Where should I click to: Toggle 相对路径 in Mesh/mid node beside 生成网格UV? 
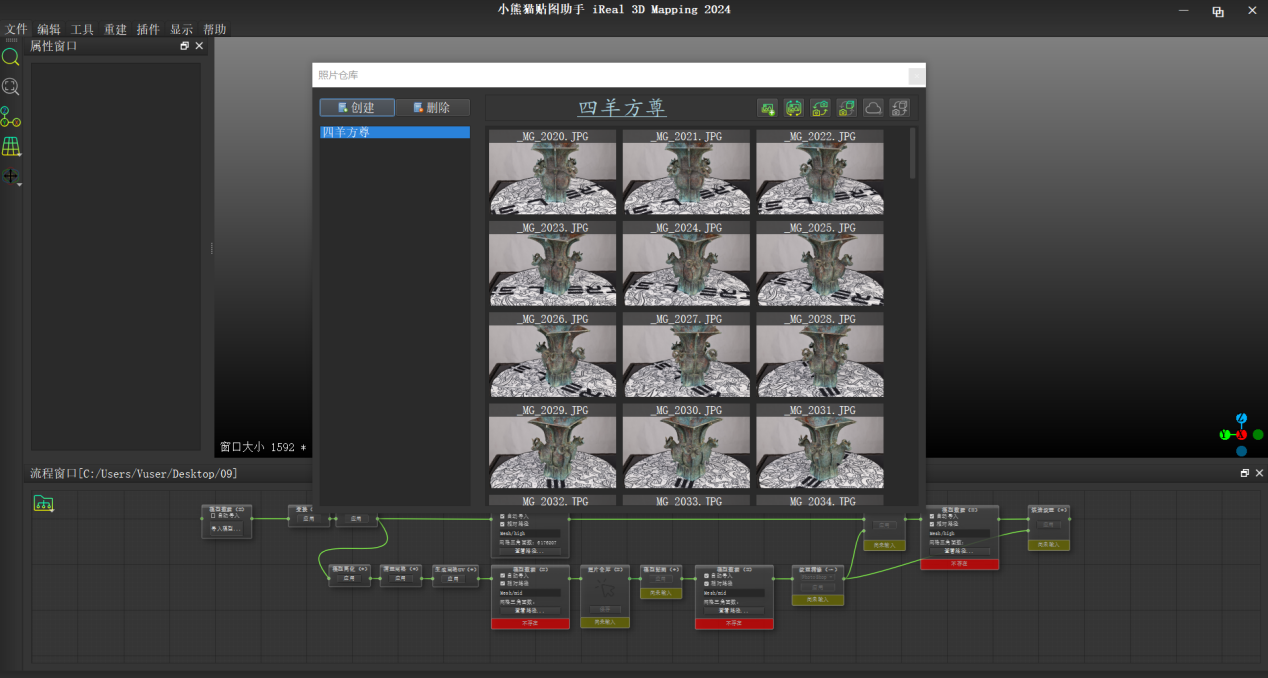point(502,583)
